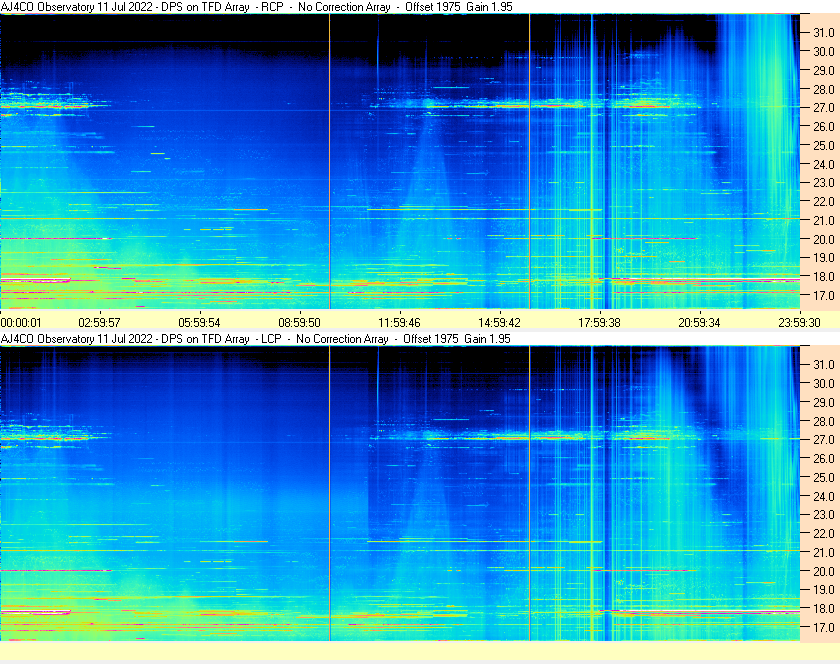The image size is (840, 664).
Task: Click the 23.0 frequency label on RCP panel
Action: coord(824,183)
